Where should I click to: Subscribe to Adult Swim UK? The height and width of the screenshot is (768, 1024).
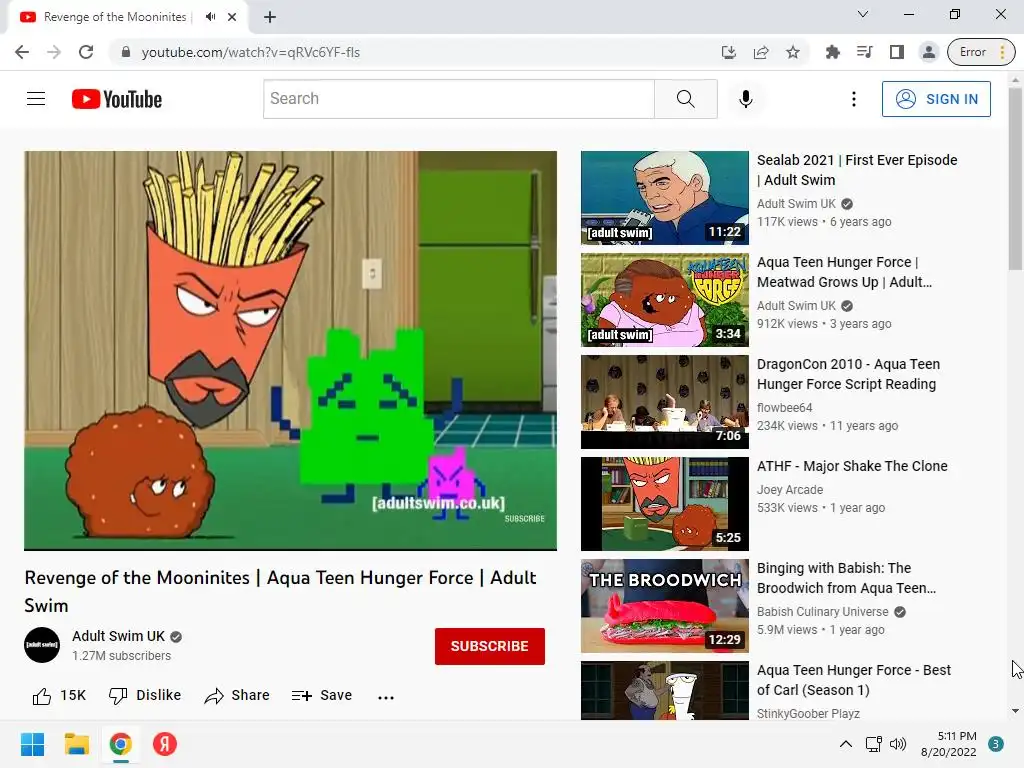[x=490, y=646]
